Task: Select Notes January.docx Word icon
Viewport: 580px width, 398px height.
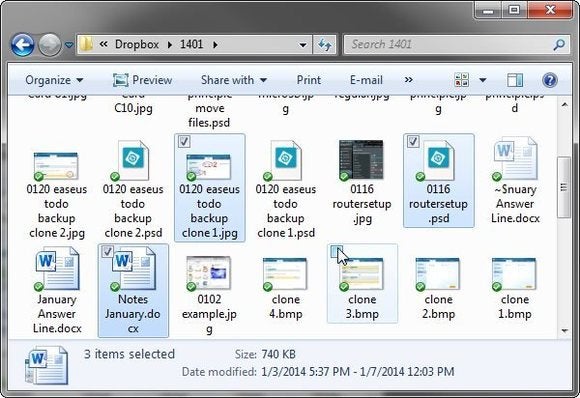Action: click(x=133, y=269)
